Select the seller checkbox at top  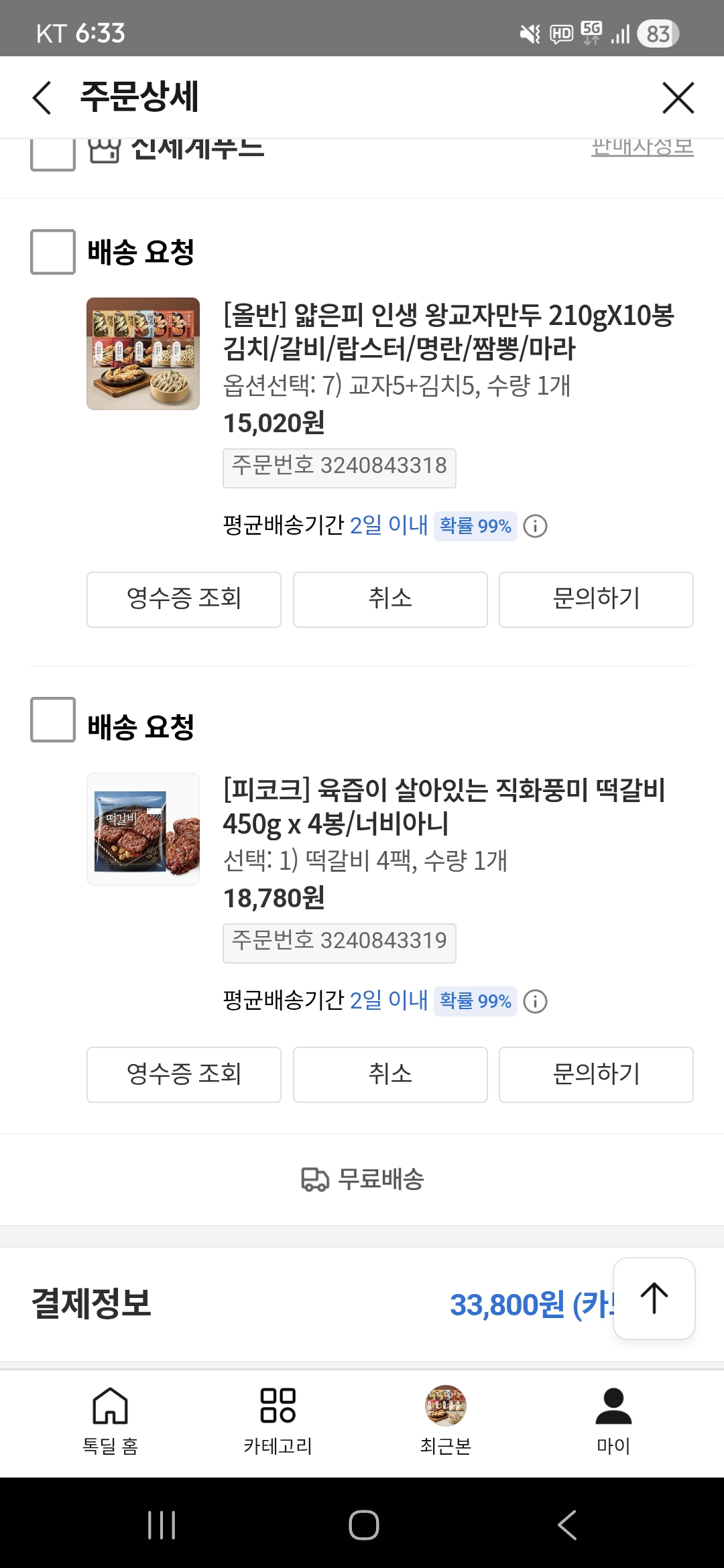(x=53, y=153)
